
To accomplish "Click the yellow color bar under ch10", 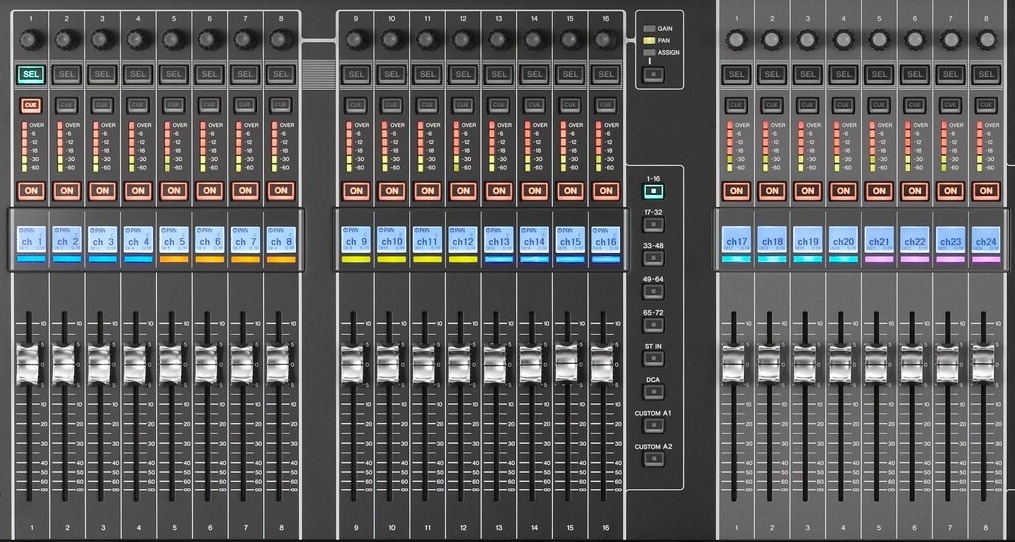I will point(392,259).
